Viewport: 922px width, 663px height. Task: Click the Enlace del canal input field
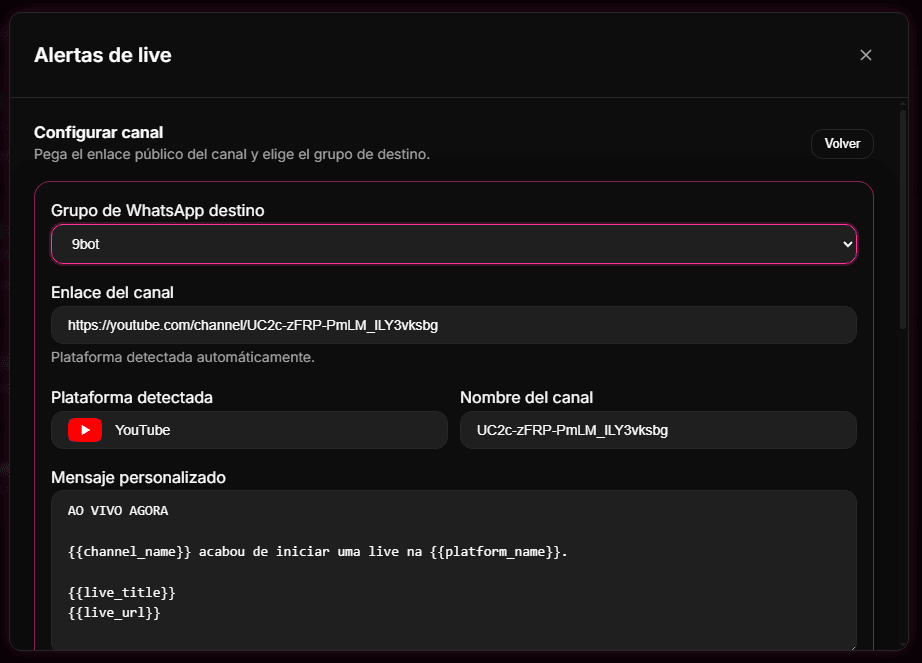click(x=453, y=325)
